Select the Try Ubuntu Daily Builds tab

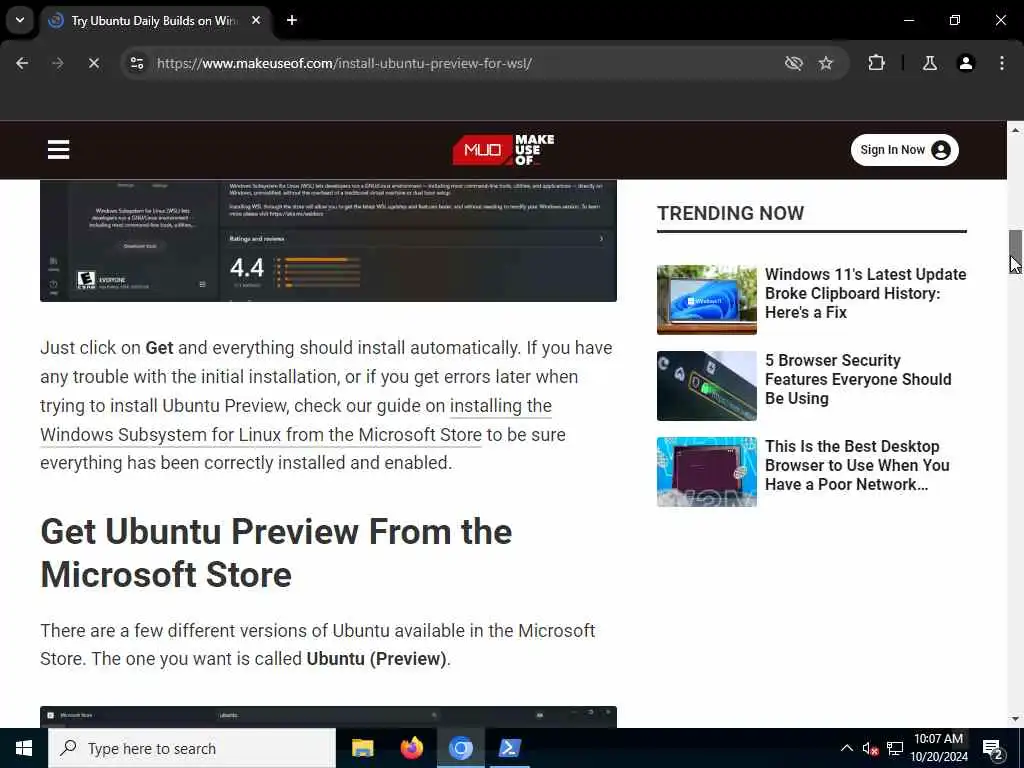[x=155, y=21]
